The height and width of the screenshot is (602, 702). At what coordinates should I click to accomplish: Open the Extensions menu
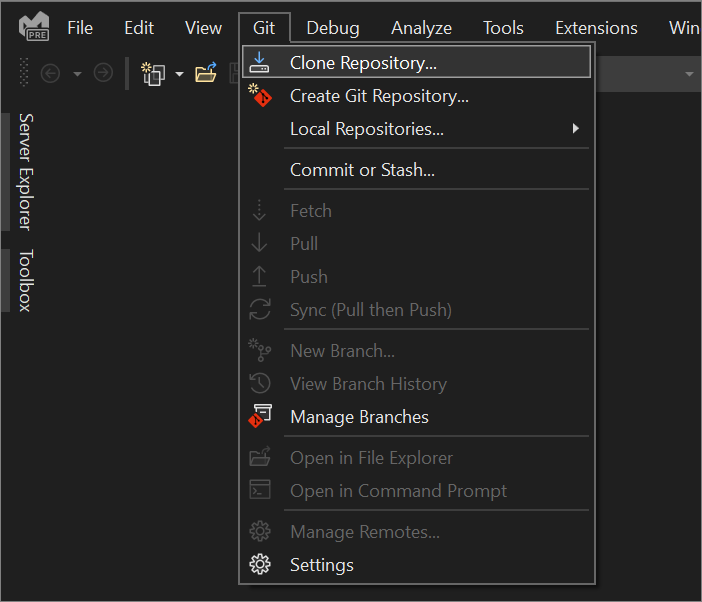click(596, 28)
